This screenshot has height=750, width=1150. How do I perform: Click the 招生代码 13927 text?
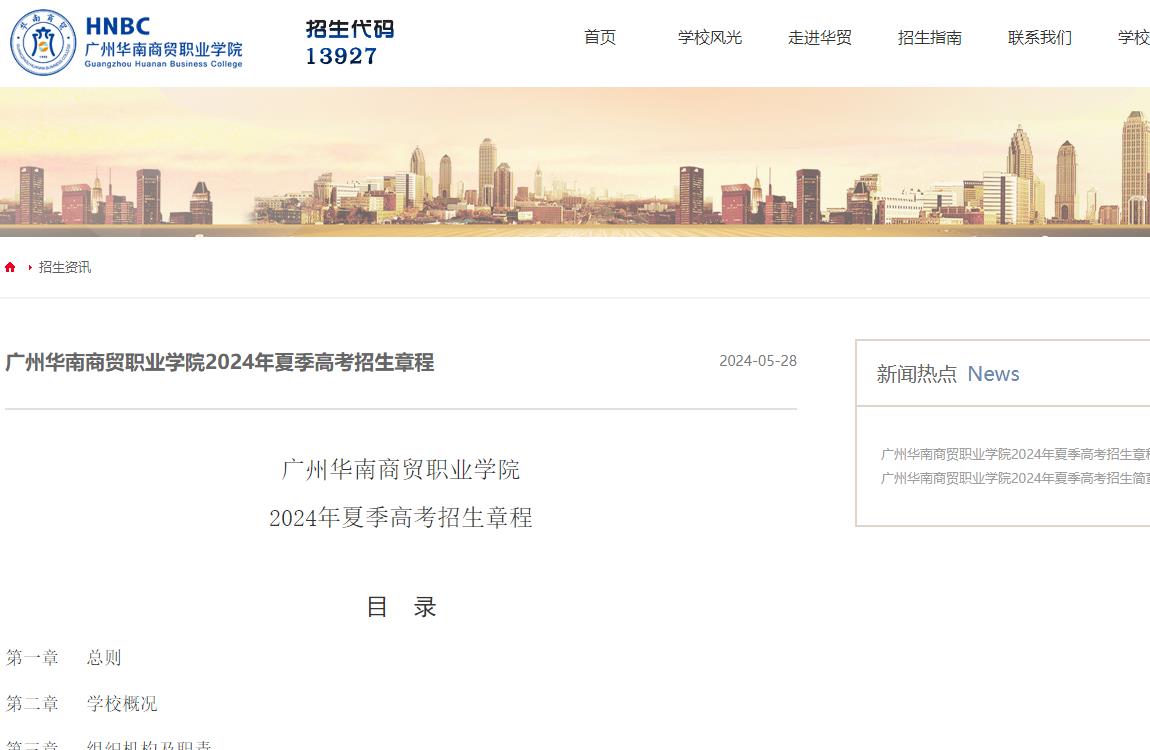(350, 43)
